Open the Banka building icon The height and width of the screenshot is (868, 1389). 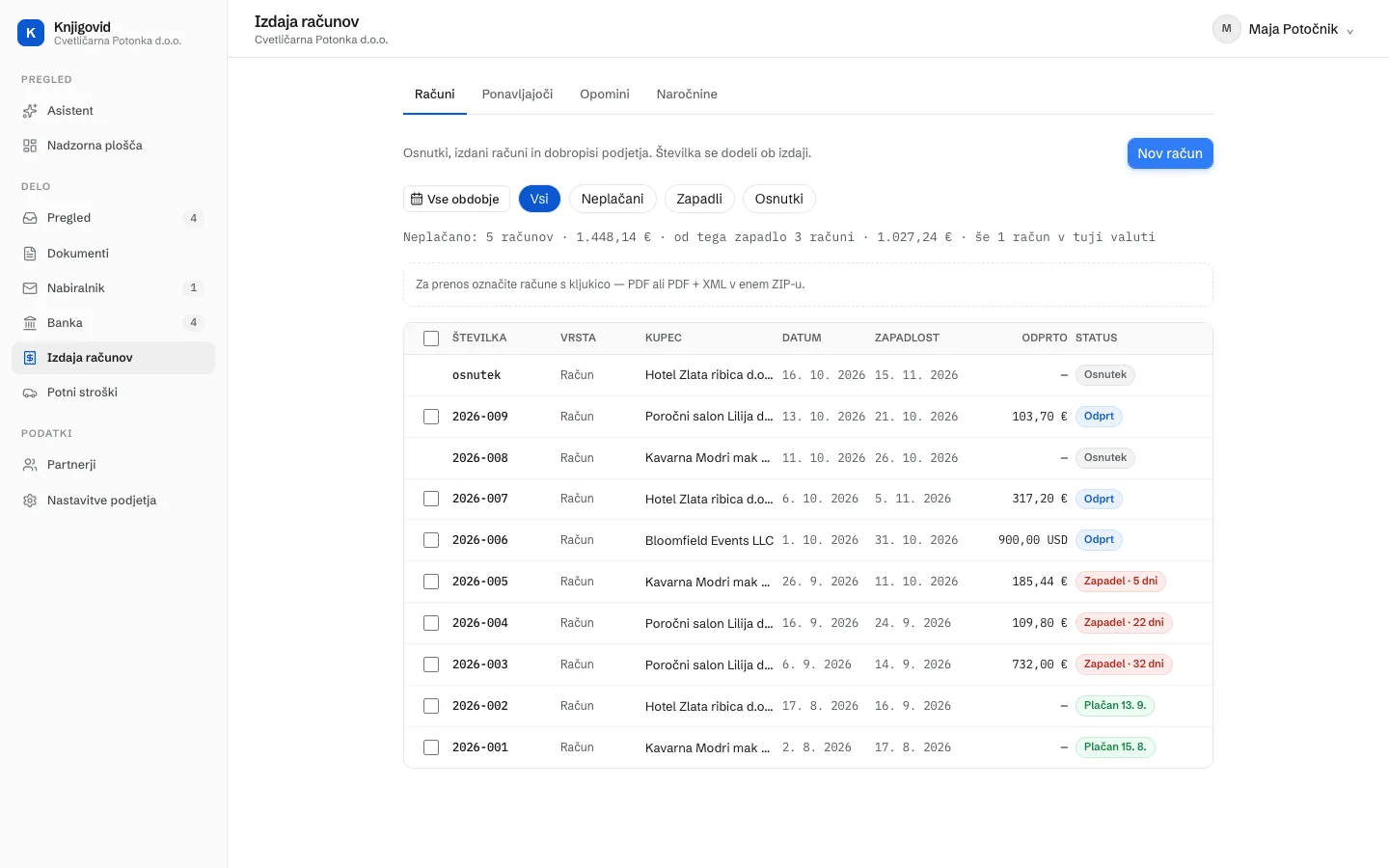tap(30, 323)
